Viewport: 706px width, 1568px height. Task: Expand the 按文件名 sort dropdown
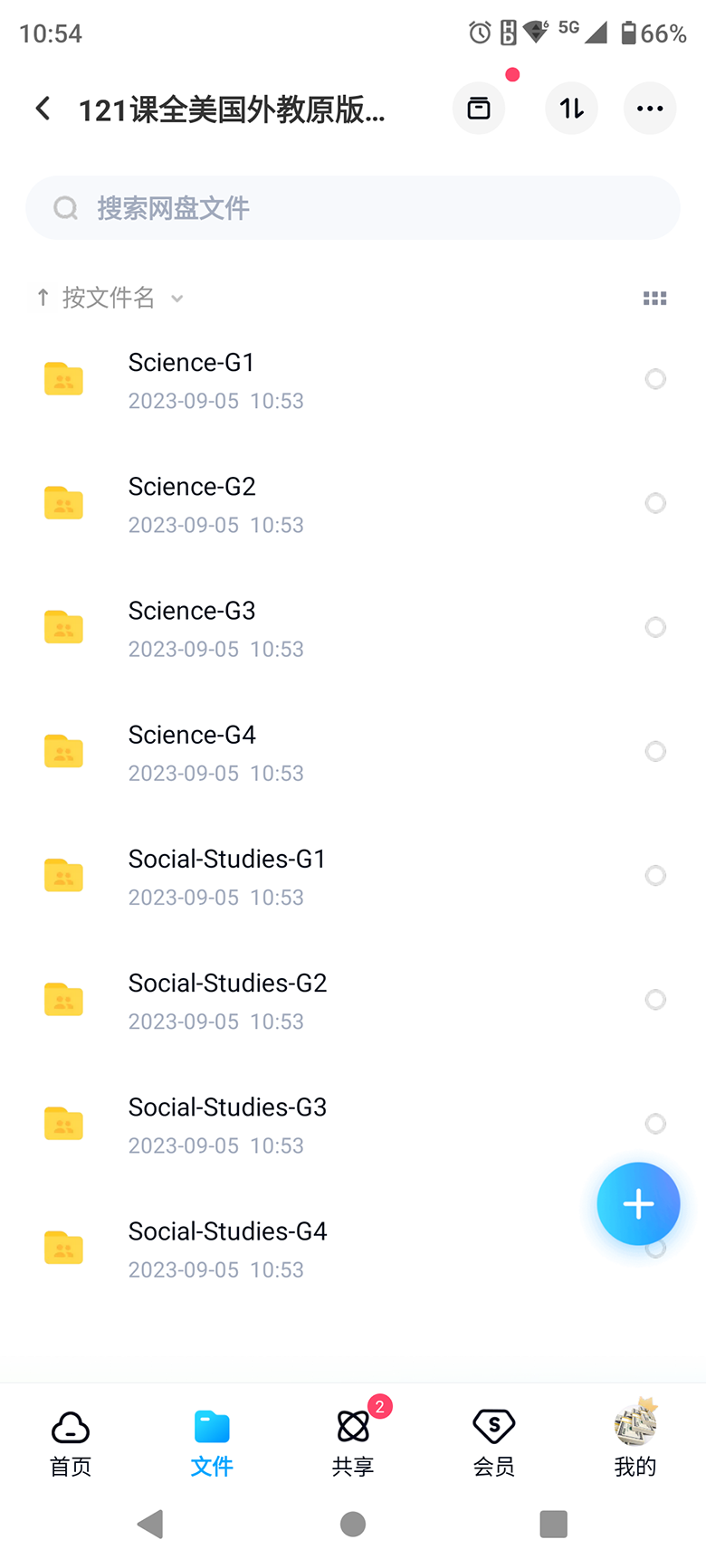[x=122, y=298]
